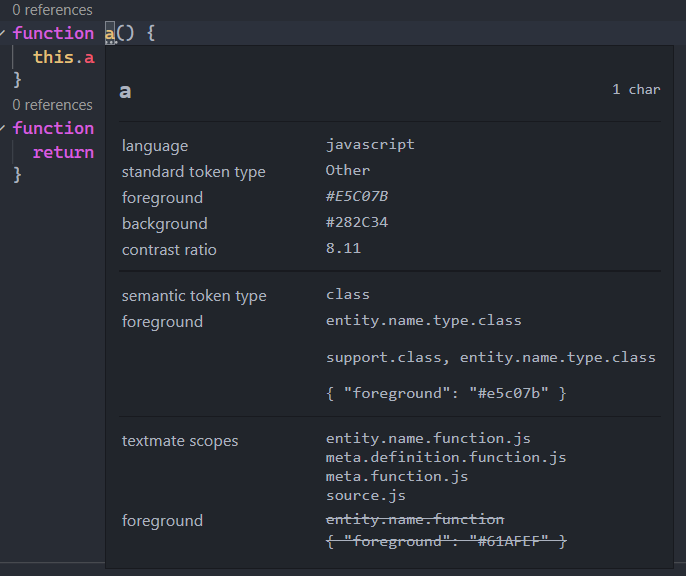Click the contrast ratio value '8.11'

point(343,248)
